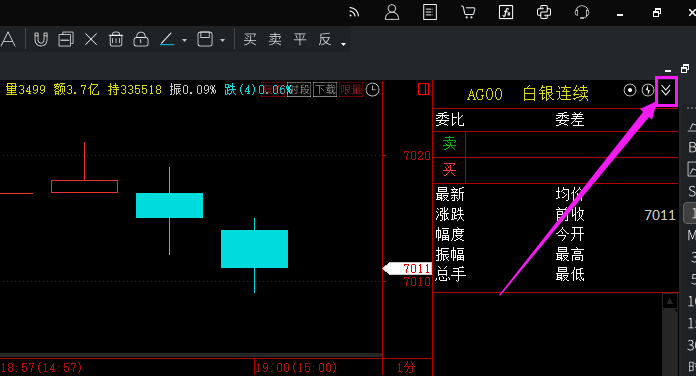Click the 7020 price axis label
The width and height of the screenshot is (696, 376).
[x=417, y=156]
